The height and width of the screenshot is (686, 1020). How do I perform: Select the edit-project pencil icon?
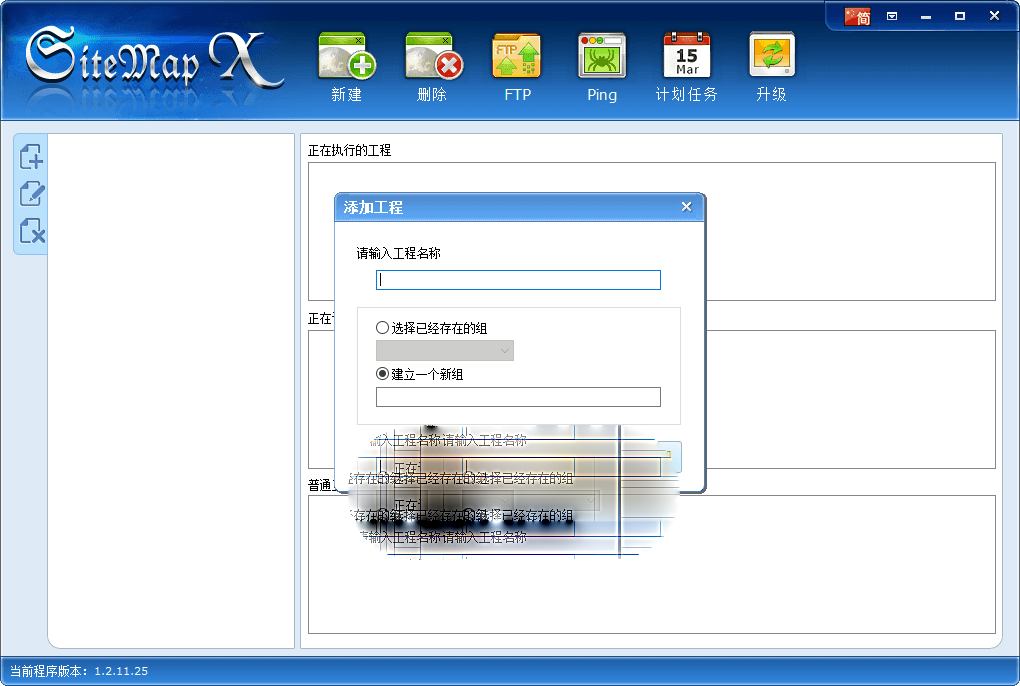point(30,195)
